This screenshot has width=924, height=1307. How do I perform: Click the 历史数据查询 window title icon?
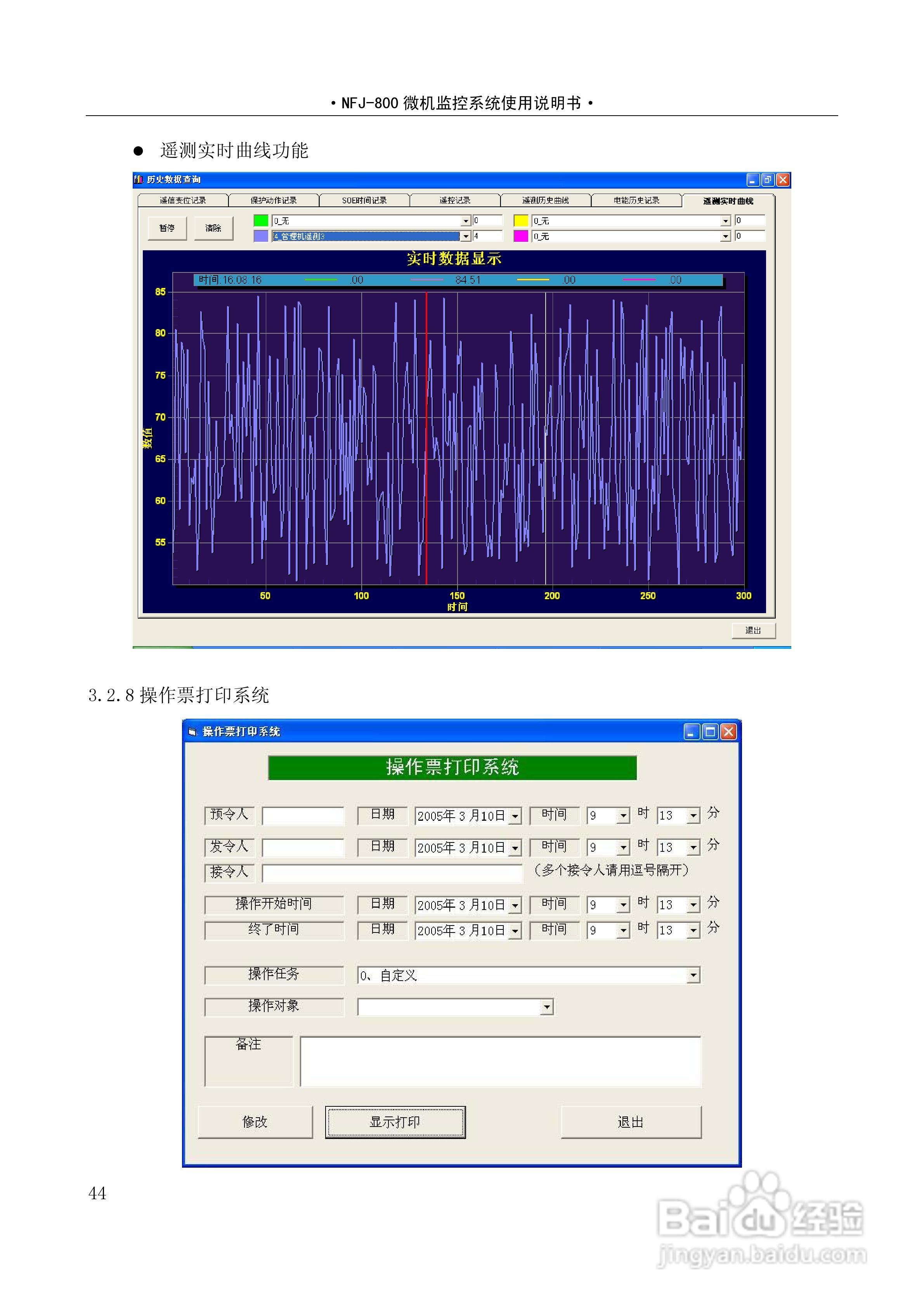click(x=138, y=180)
